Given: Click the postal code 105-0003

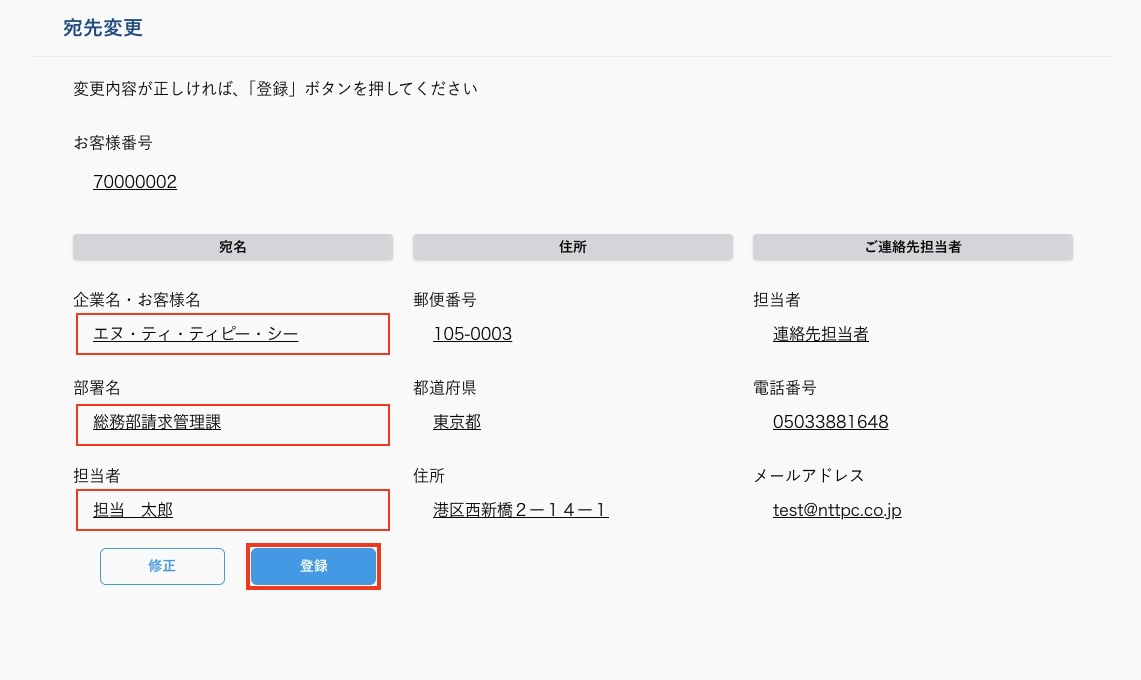Looking at the screenshot, I should pos(472,334).
